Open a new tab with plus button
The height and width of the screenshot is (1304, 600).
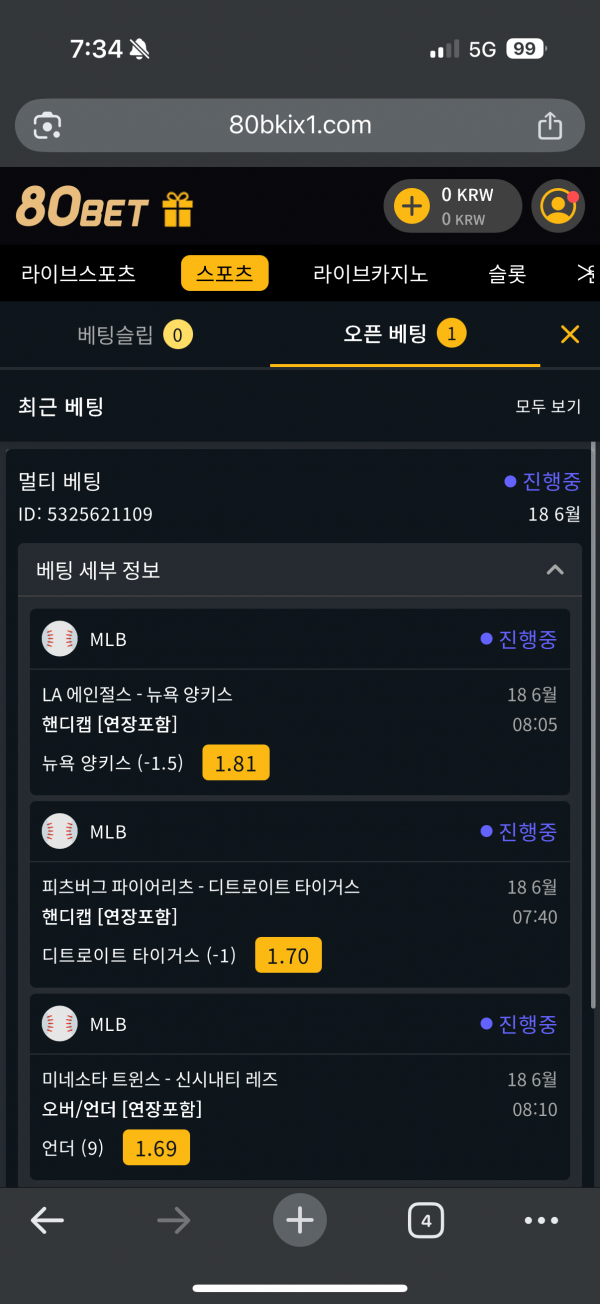click(x=300, y=1220)
